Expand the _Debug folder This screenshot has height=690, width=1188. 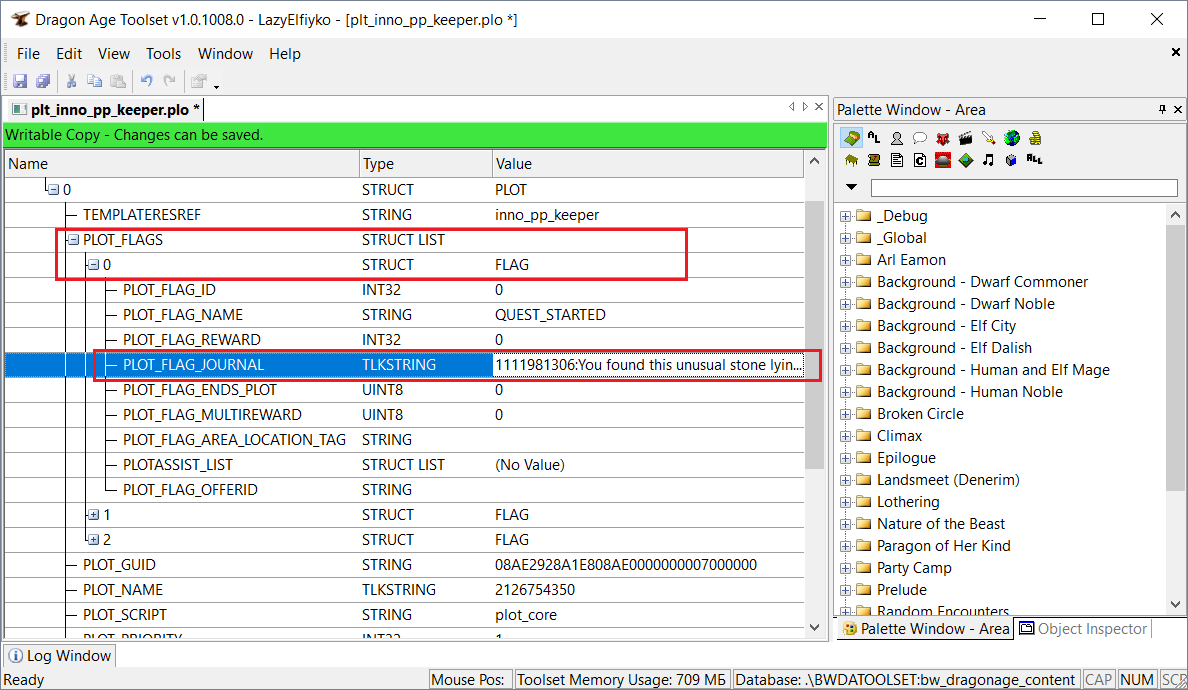(x=846, y=217)
